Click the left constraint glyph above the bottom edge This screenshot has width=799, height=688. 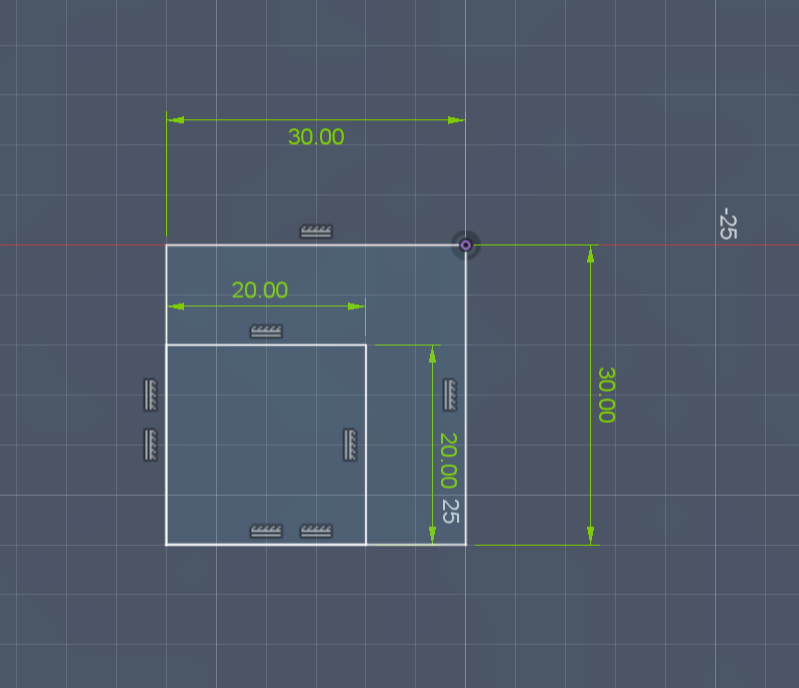point(266,531)
